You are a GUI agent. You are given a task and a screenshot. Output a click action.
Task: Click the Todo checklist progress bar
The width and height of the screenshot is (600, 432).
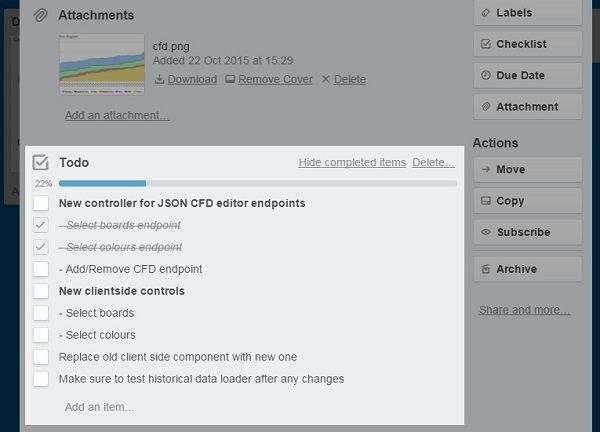258,184
